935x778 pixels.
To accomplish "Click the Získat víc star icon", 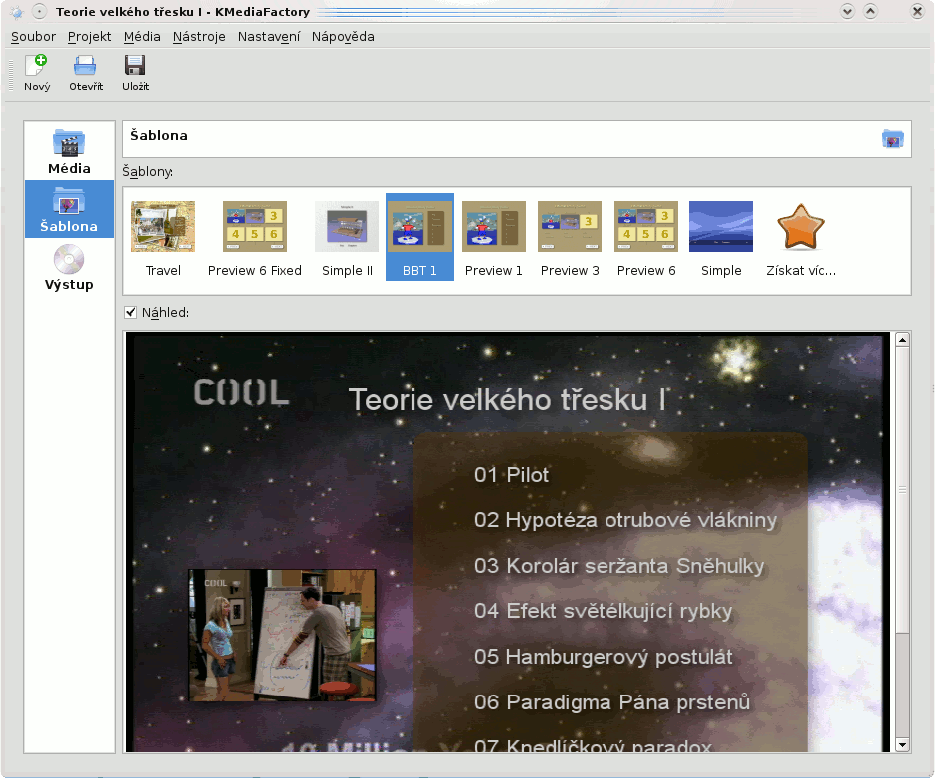I will point(801,227).
